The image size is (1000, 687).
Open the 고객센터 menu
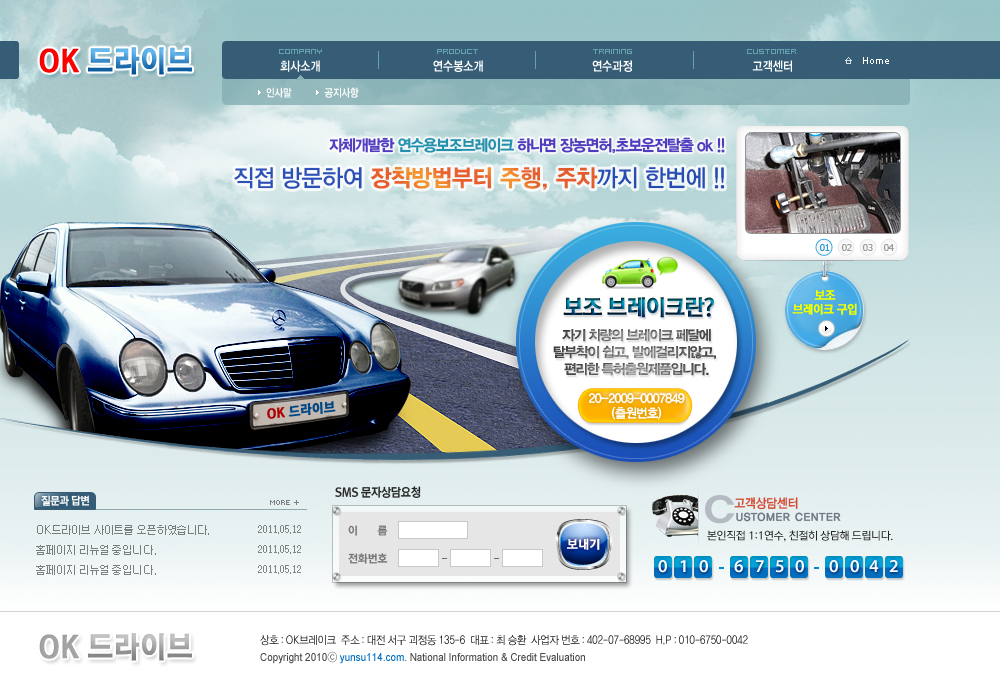click(x=772, y=66)
